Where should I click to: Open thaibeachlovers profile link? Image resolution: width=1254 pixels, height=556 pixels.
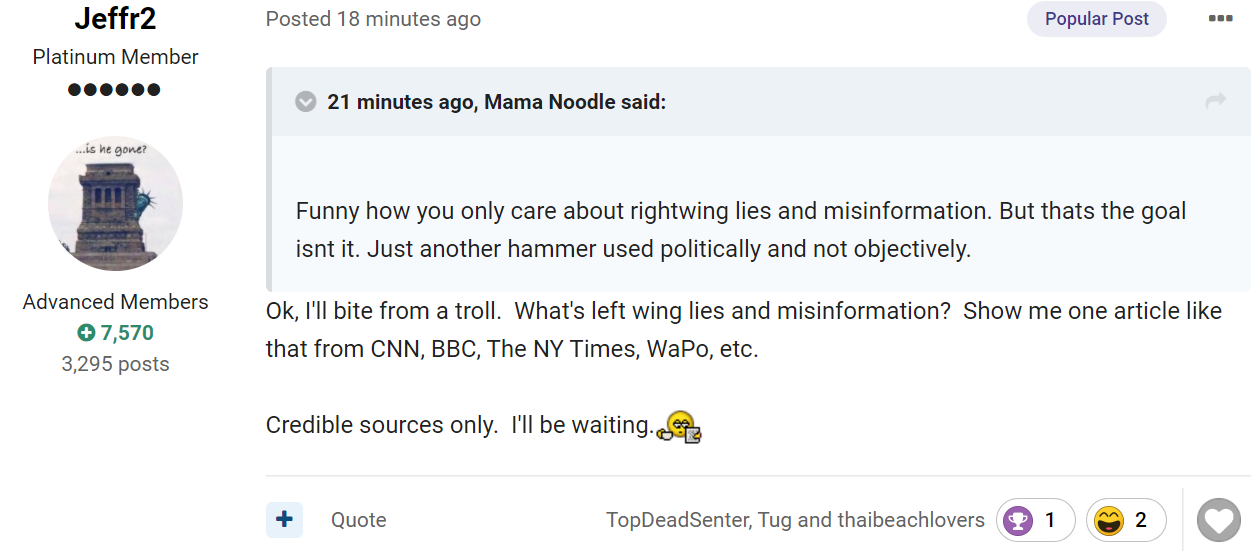click(x=911, y=520)
